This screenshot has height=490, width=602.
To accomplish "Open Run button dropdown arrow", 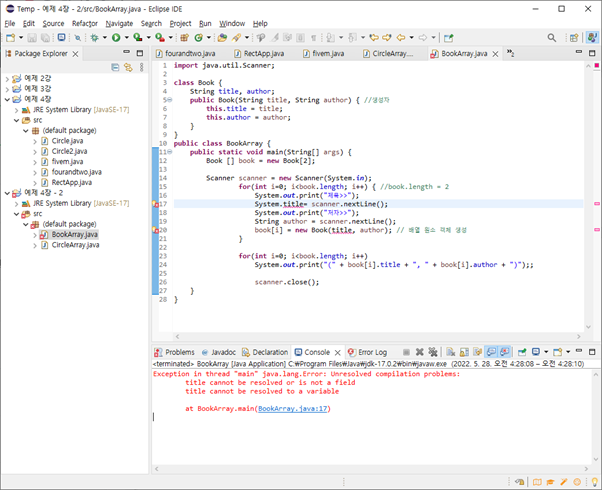I will click(x=126, y=38).
